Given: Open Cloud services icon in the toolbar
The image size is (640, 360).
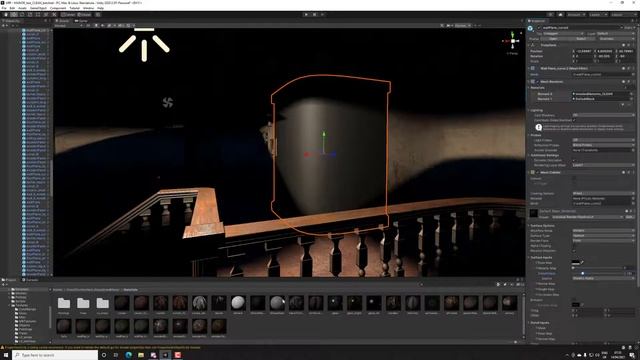Looking at the screenshot, I should pyautogui.click(x=560, y=15).
